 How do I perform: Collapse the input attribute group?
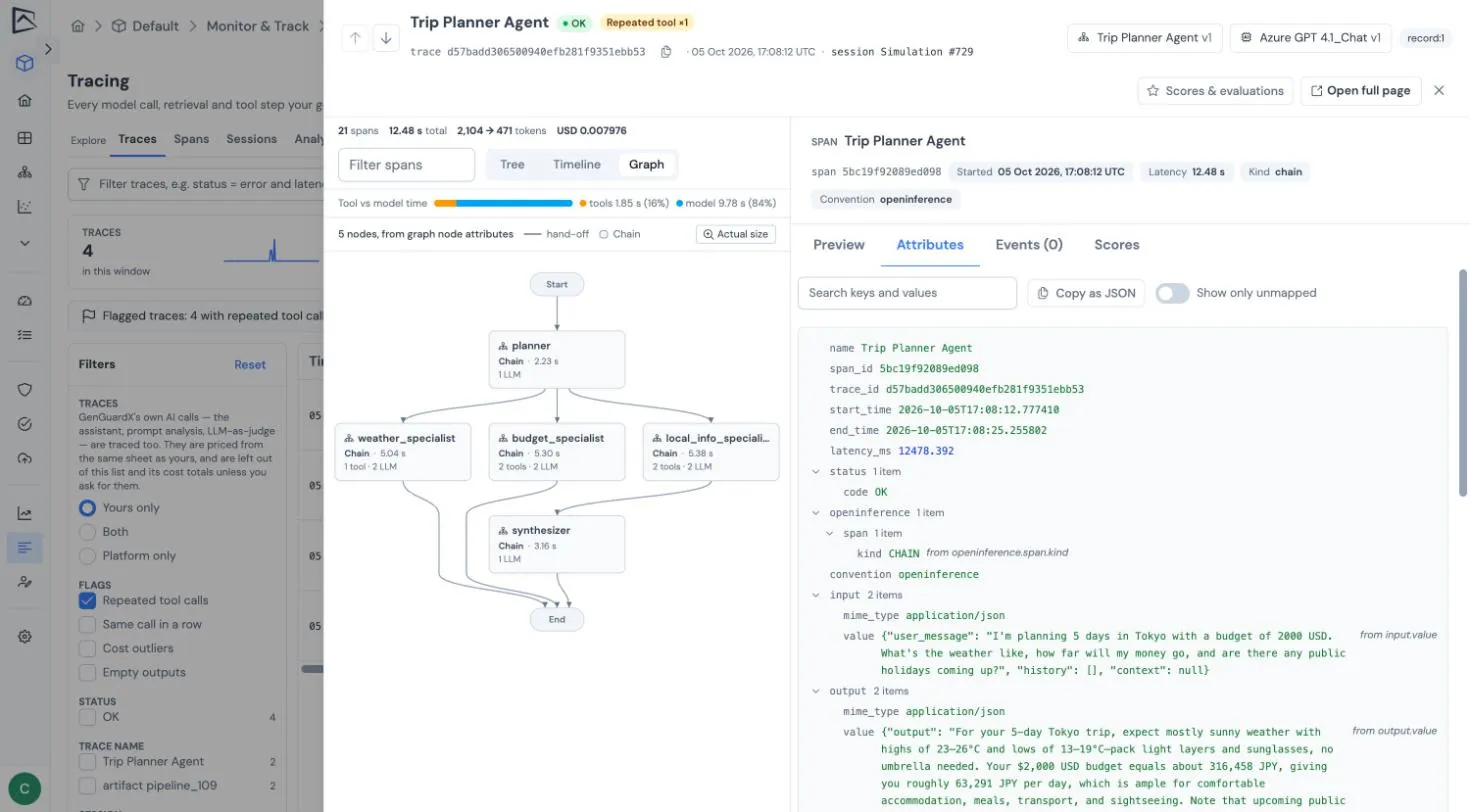pyautogui.click(x=818, y=595)
